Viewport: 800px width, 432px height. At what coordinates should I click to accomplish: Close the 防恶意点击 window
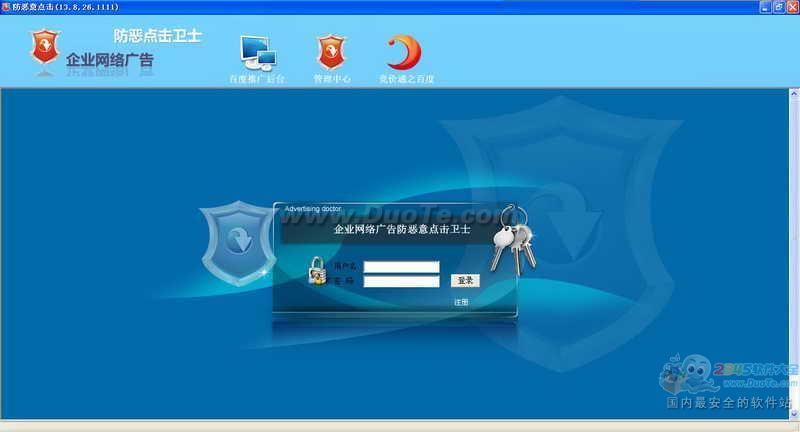pos(791,7)
